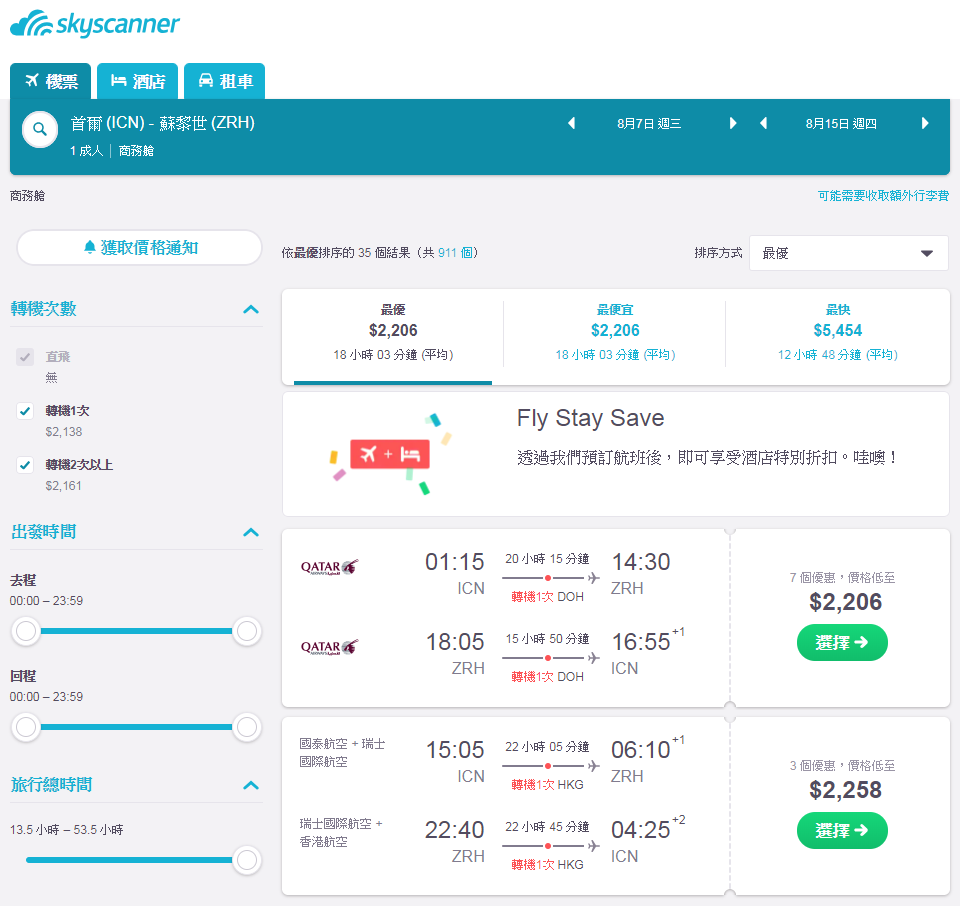
Task: Go to previous return date arrow
Action: [763, 123]
